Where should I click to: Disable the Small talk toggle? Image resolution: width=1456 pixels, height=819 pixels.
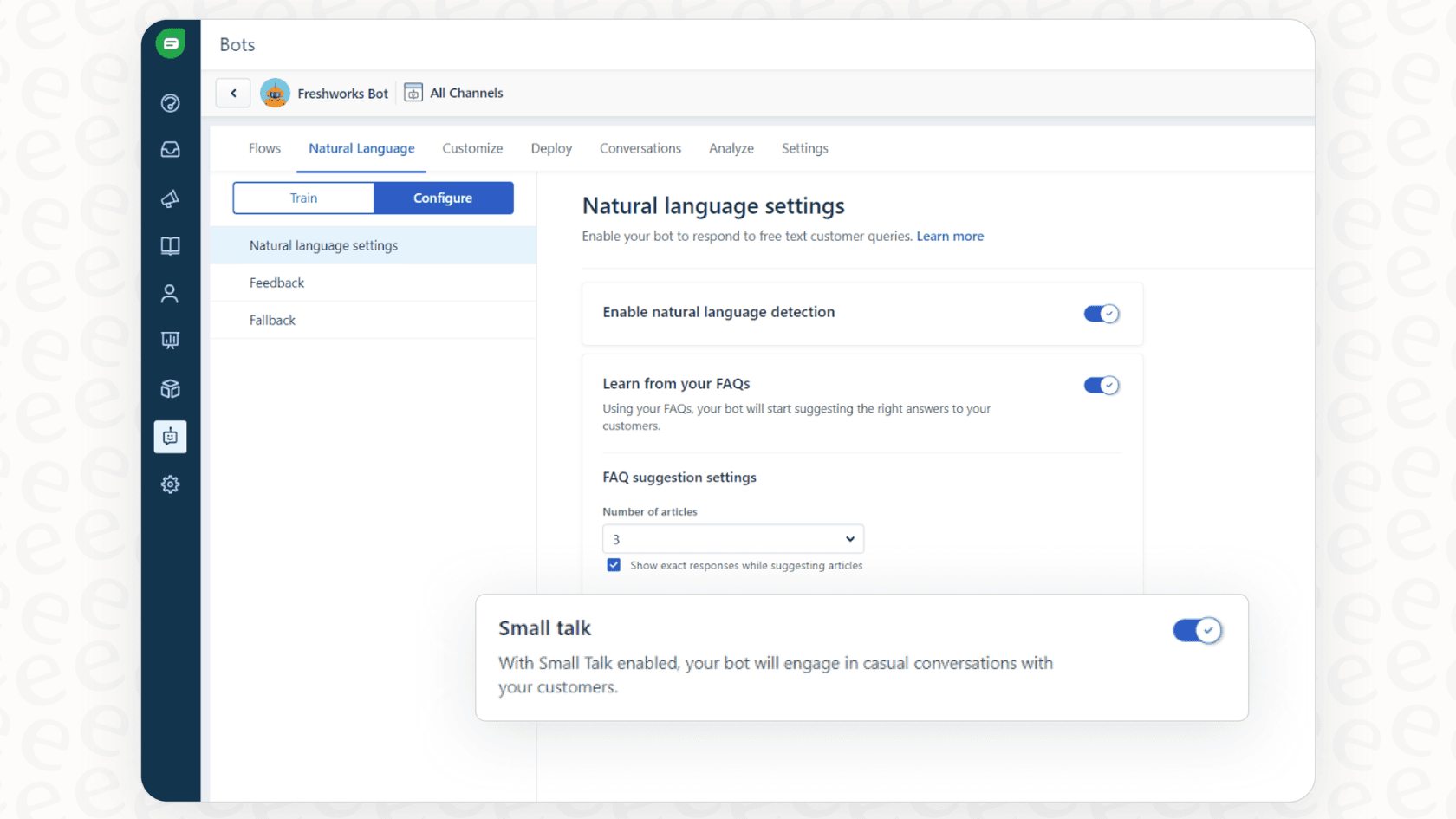(x=1198, y=630)
